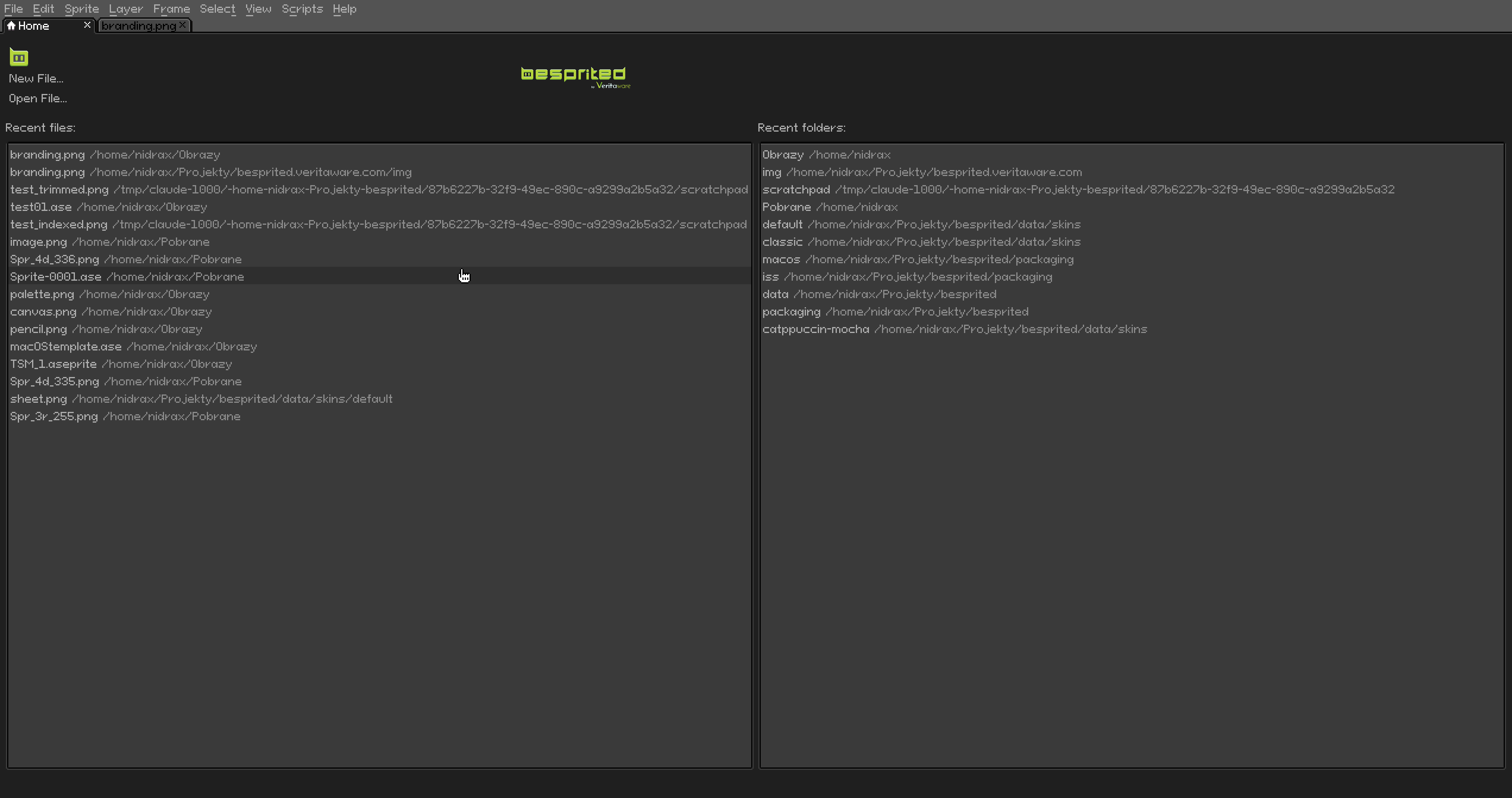Screen dimensions: 1512x798
Task: Open the Edit menu
Action: pyautogui.click(x=44, y=9)
